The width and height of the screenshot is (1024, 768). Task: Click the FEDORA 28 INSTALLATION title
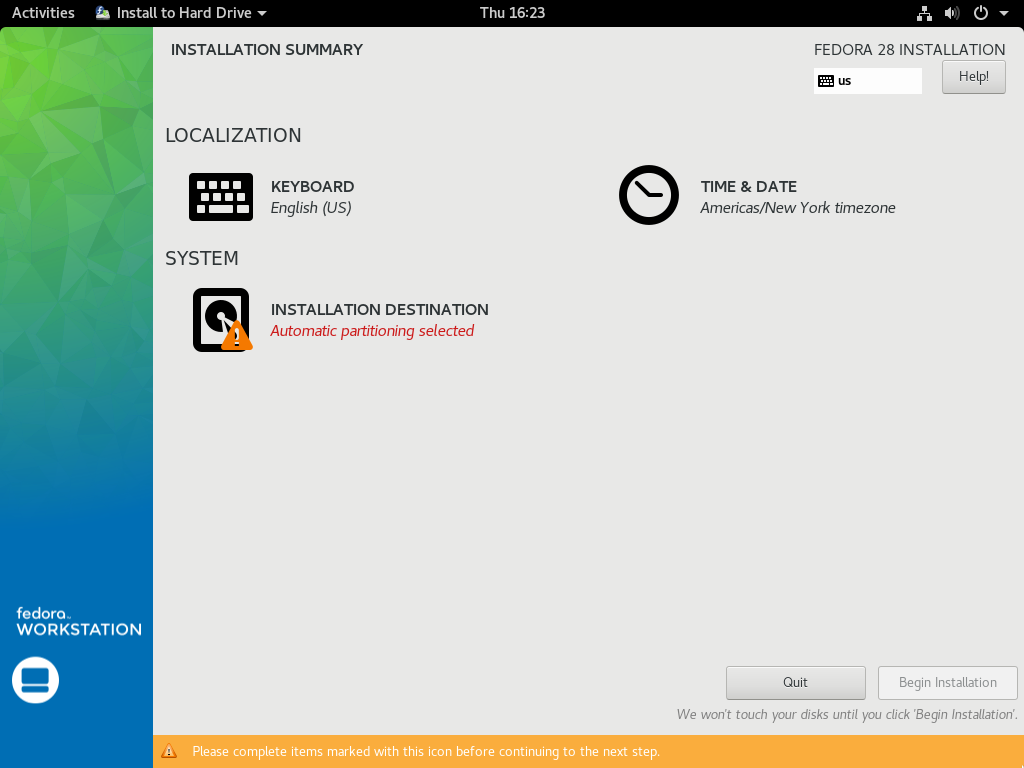tap(909, 50)
